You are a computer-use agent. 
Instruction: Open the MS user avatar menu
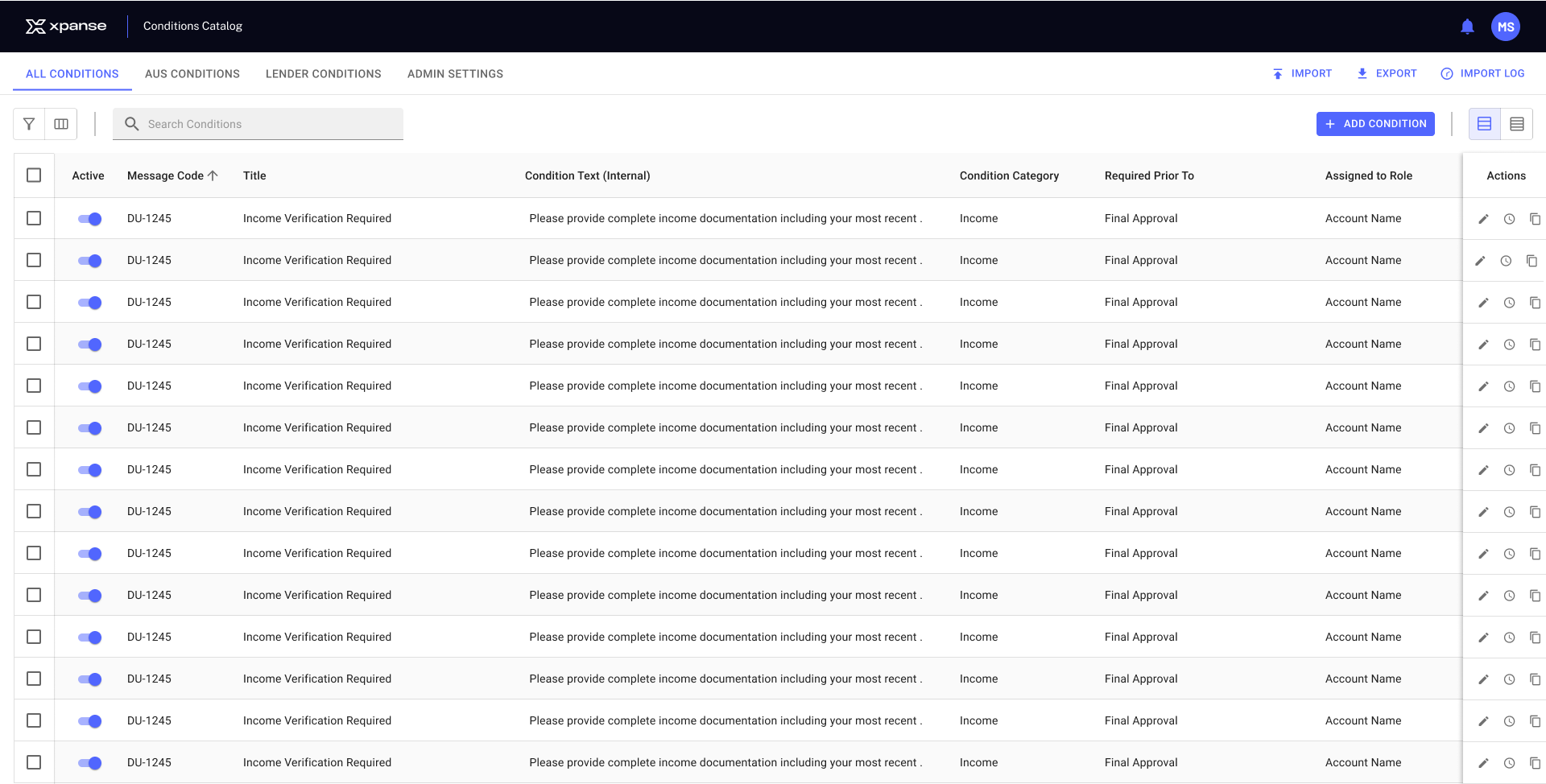coord(1506,27)
